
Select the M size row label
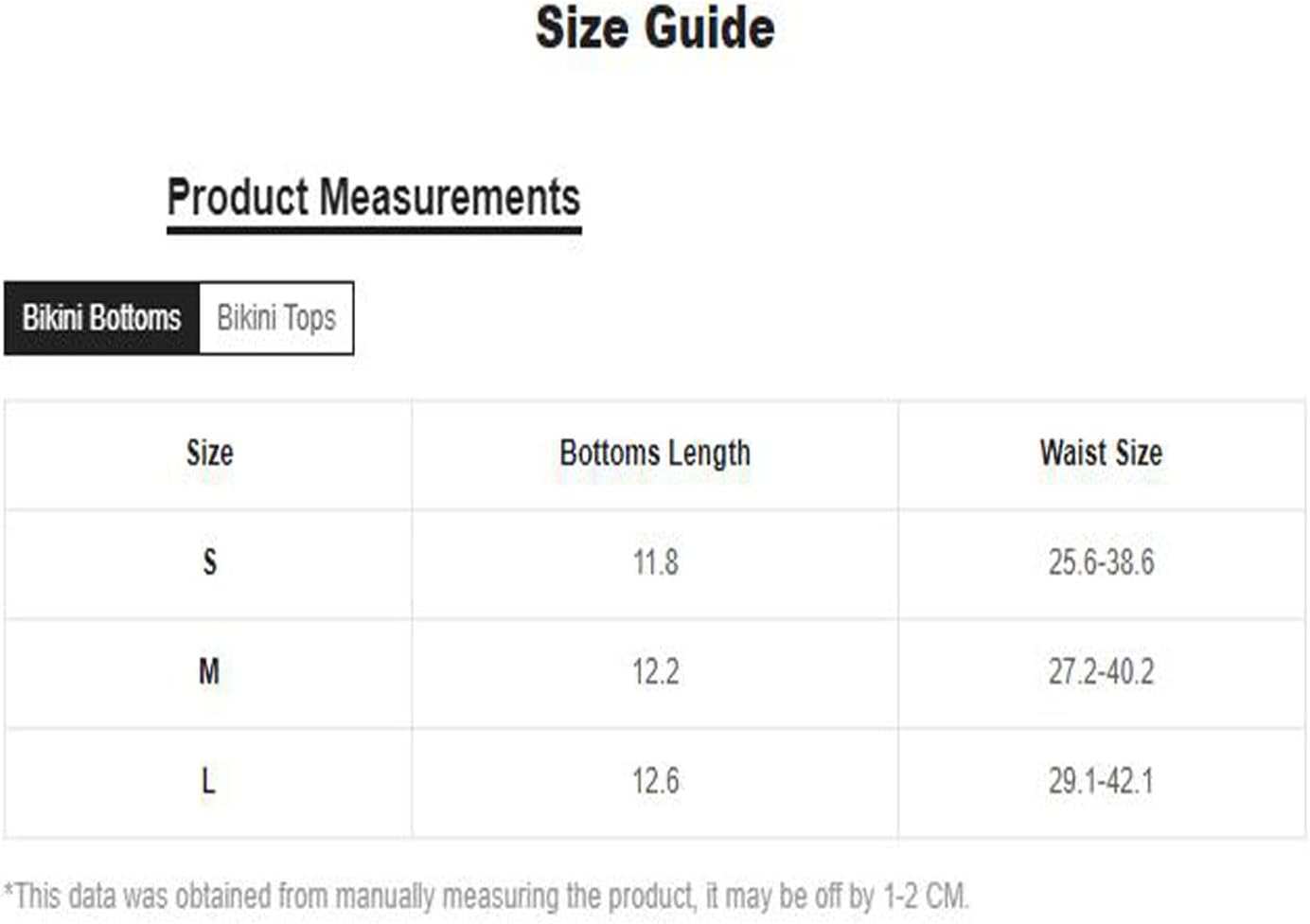coord(209,672)
